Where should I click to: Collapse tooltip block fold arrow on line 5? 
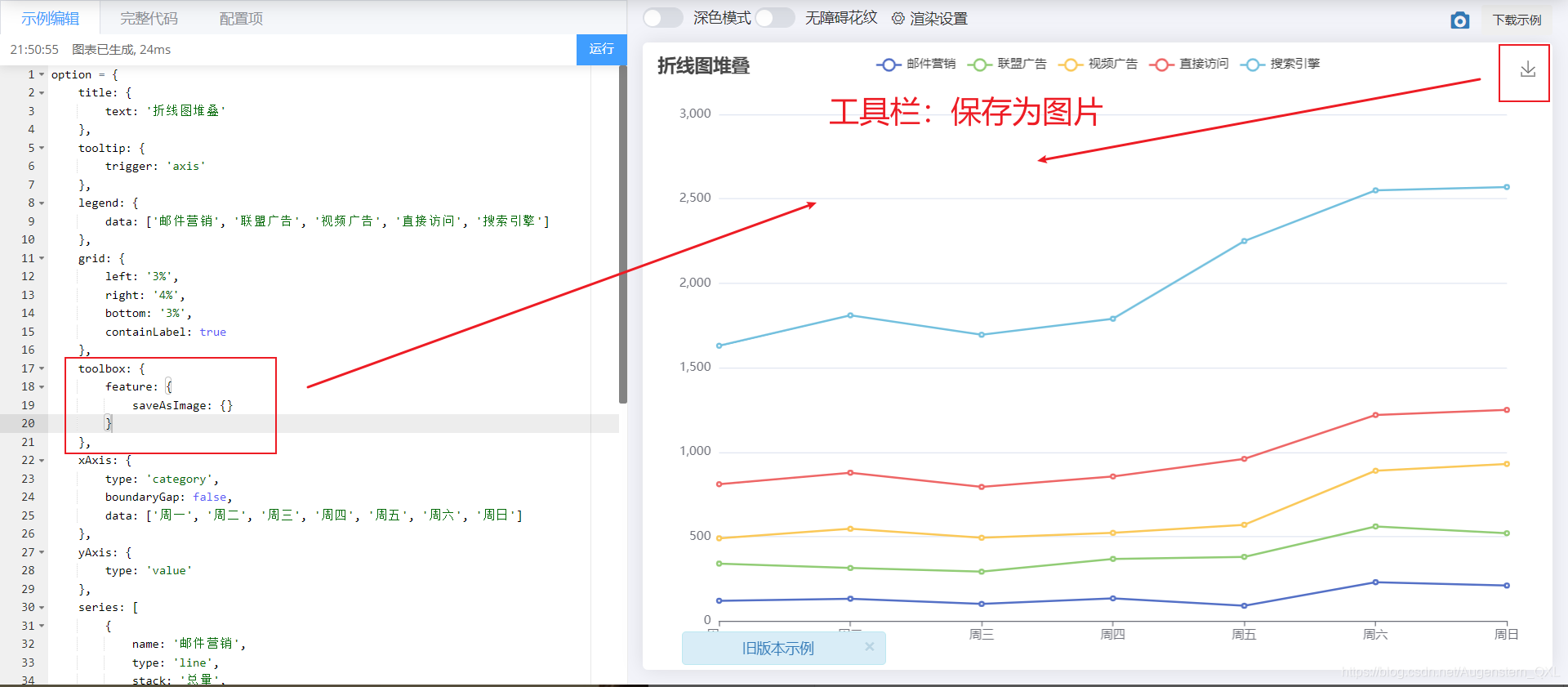click(42, 148)
